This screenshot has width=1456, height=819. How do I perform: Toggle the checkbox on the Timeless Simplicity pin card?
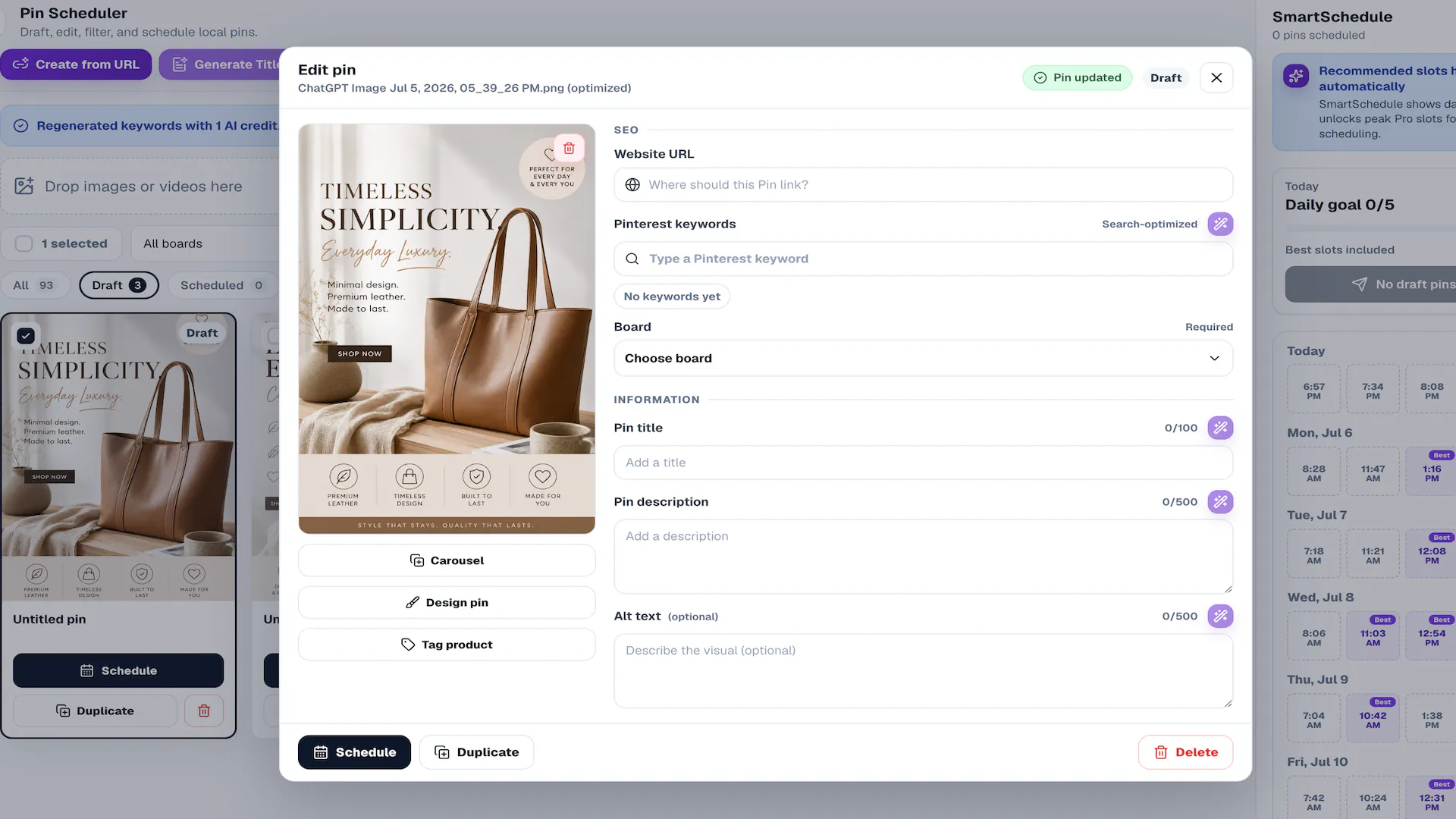26,335
